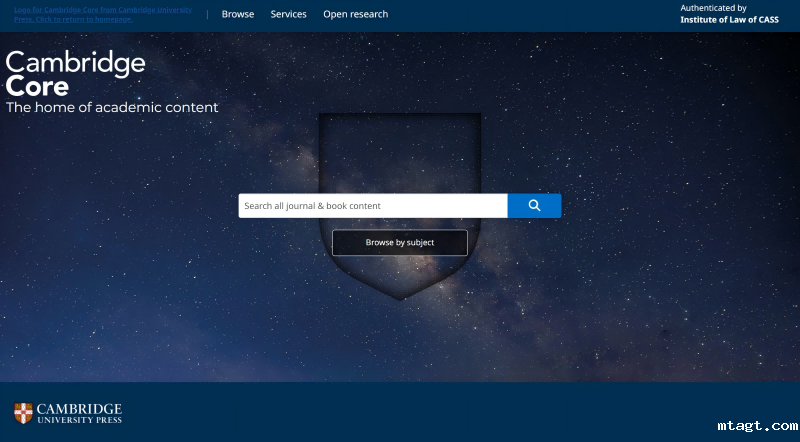Image resolution: width=800 pixels, height=442 pixels.
Task: Click the divider line left of Browse
Action: pos(207,14)
